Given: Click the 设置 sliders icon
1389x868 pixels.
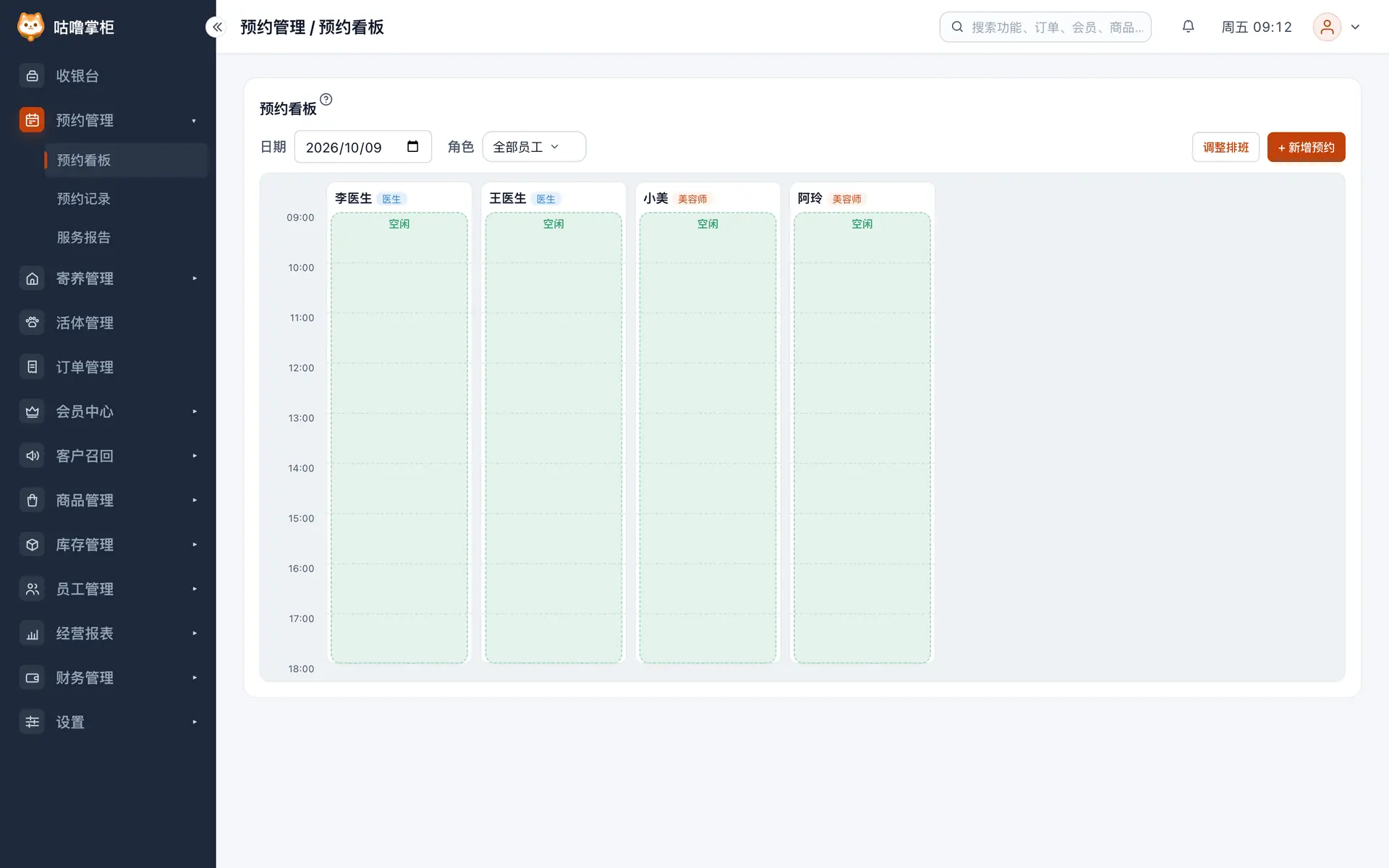Looking at the screenshot, I should (32, 722).
